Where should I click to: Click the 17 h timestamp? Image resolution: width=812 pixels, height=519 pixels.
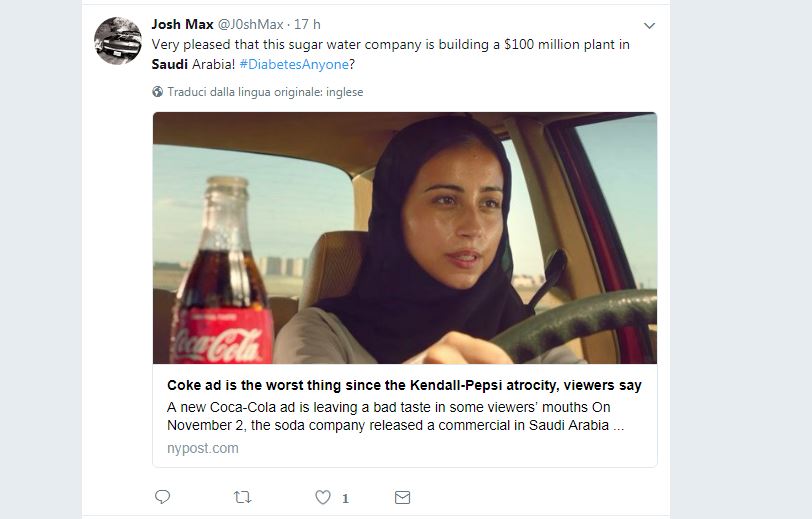point(308,24)
